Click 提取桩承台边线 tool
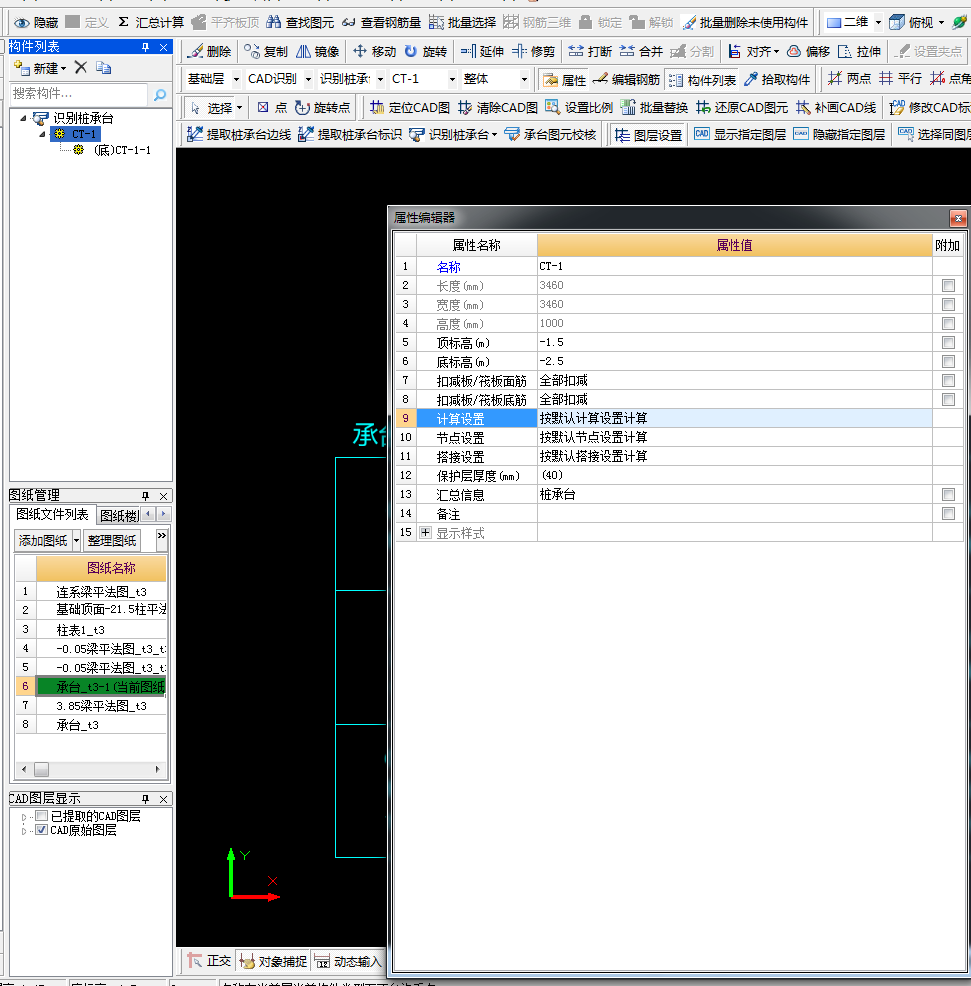This screenshot has width=971, height=986. [239, 134]
